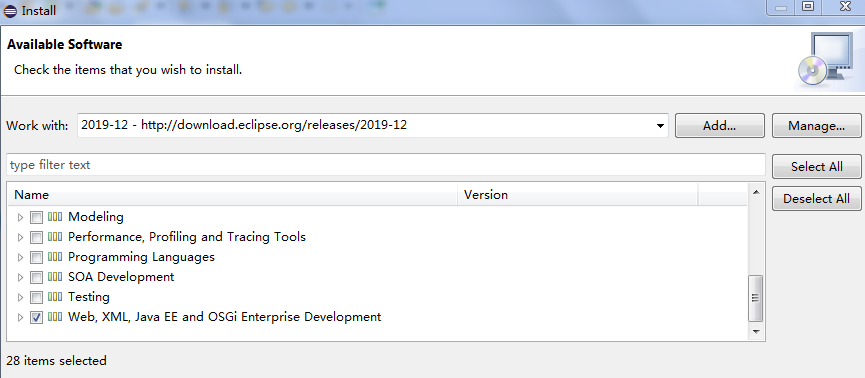Check the Programming Languages checkbox
Image resolution: width=865 pixels, height=378 pixels.
(36, 258)
